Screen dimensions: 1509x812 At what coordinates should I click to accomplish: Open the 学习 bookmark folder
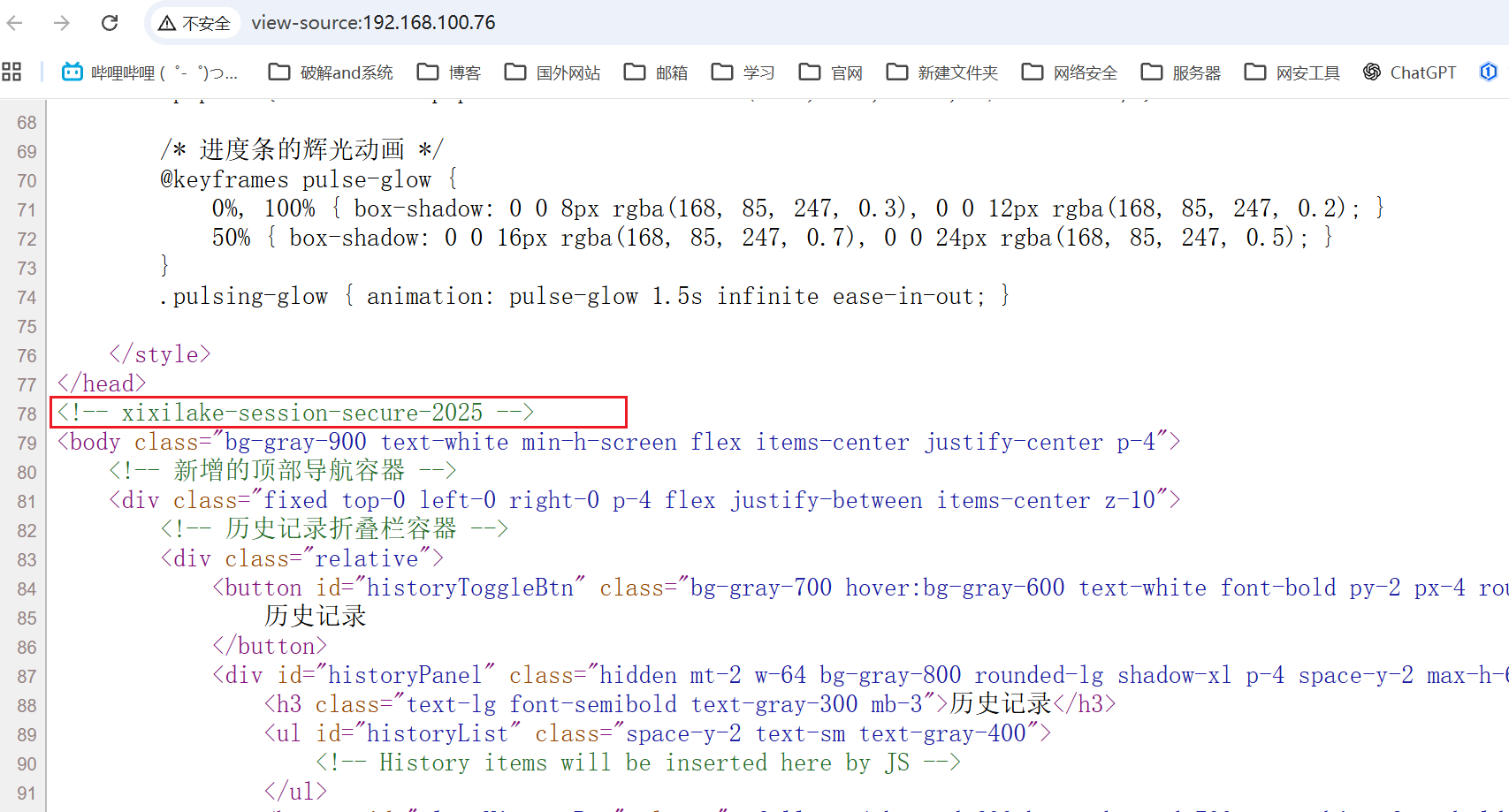(x=743, y=72)
